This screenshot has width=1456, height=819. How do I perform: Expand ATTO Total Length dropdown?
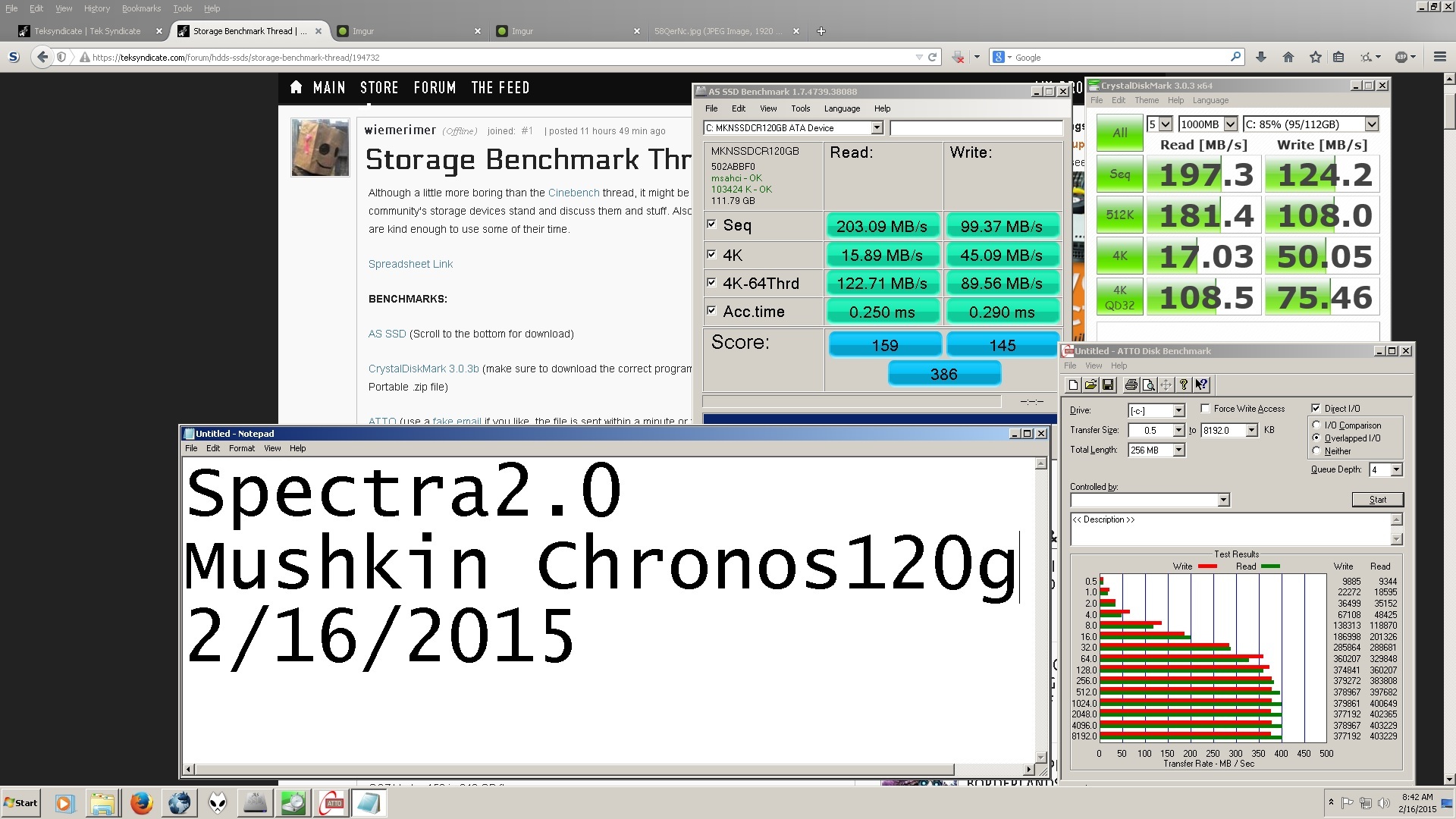pos(1178,450)
